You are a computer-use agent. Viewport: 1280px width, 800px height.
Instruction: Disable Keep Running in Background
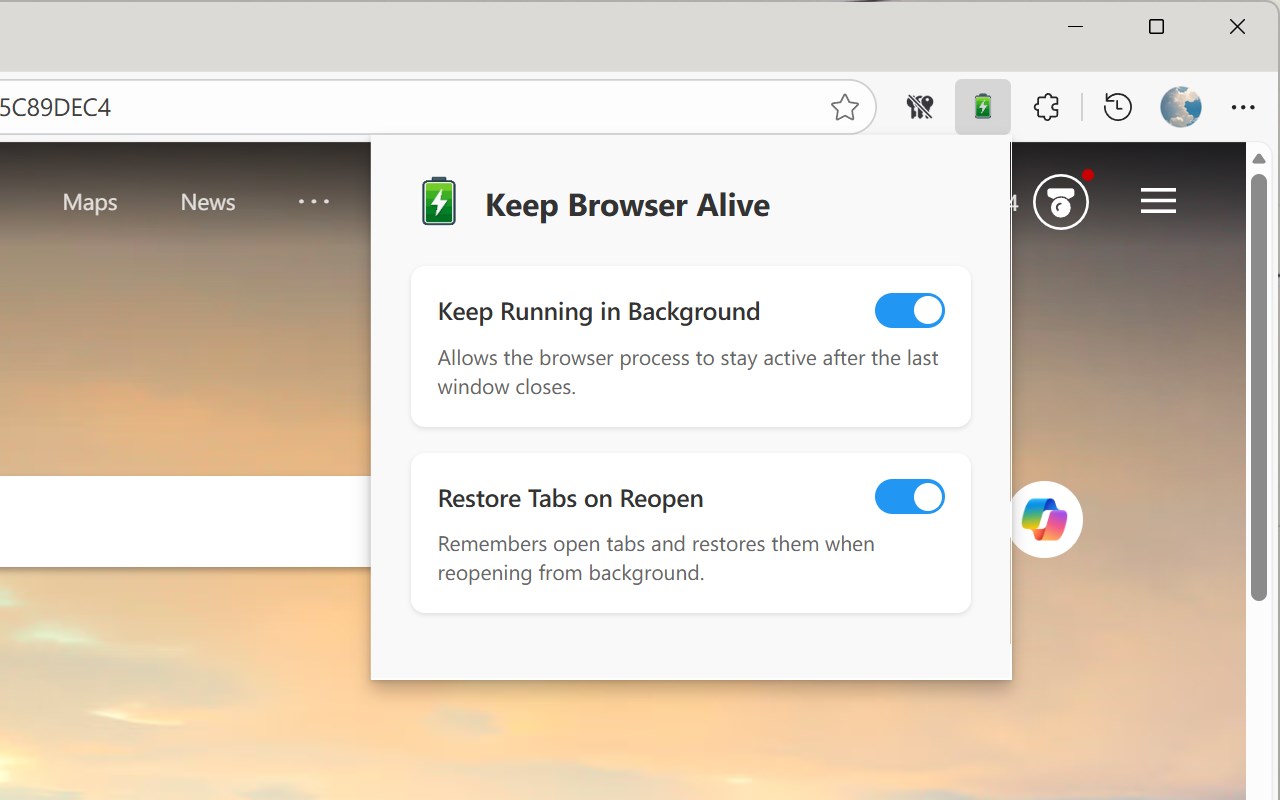[910, 310]
